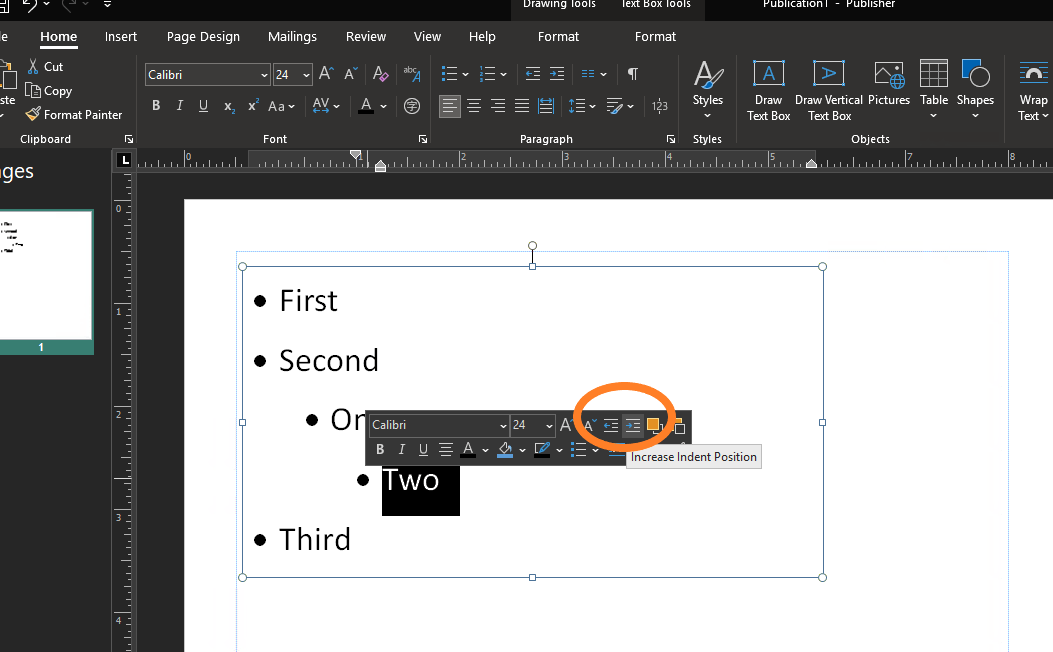The image size is (1053, 652).
Task: Click ribbon Decrease Indent Position
Action: (x=533, y=74)
